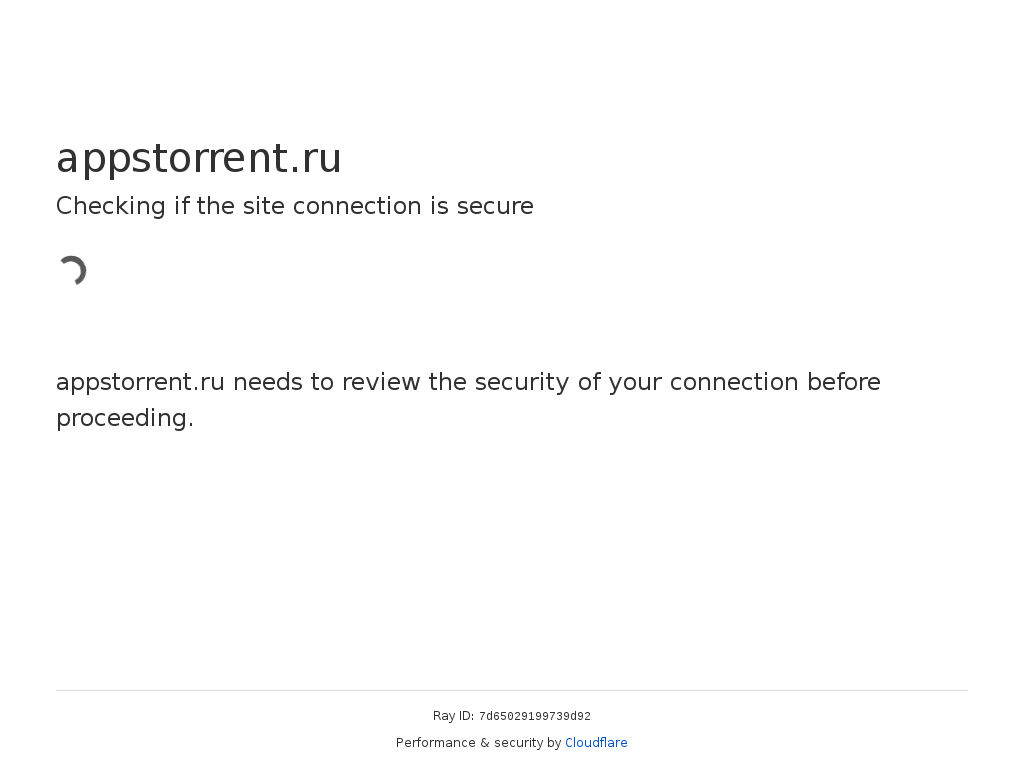Image resolution: width=1024 pixels, height=768 pixels.
Task: Click the large appstorrent.ru heading
Action: [x=199, y=159]
